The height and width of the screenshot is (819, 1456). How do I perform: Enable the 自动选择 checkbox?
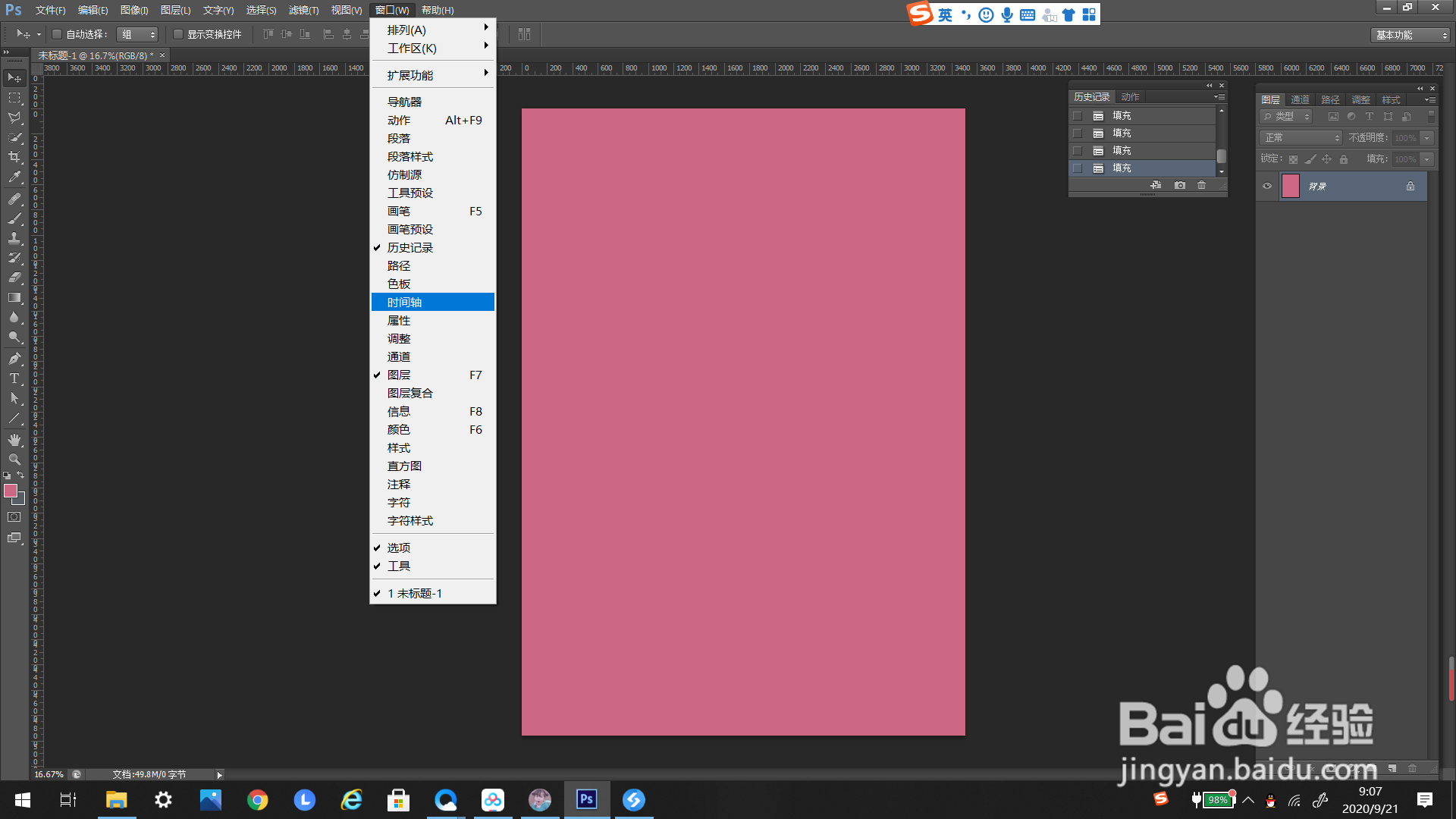tap(57, 34)
